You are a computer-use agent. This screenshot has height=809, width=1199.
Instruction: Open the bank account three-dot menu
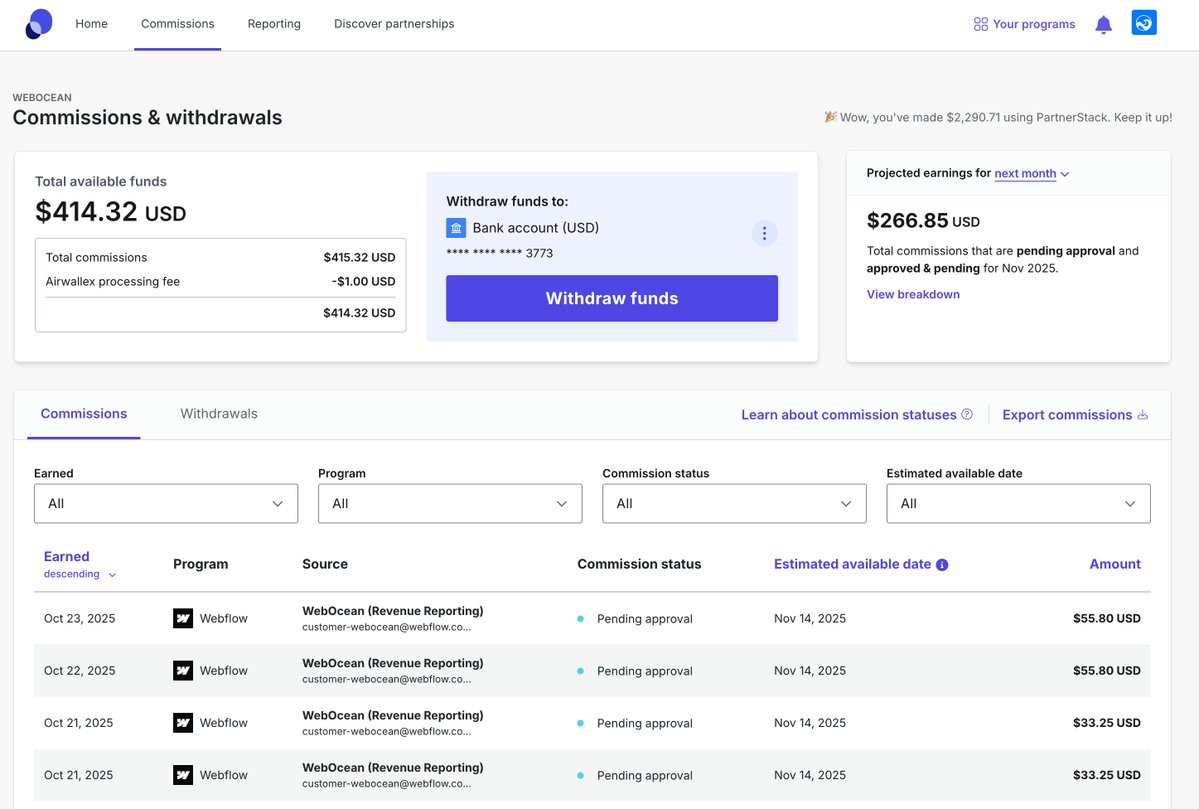(x=764, y=233)
